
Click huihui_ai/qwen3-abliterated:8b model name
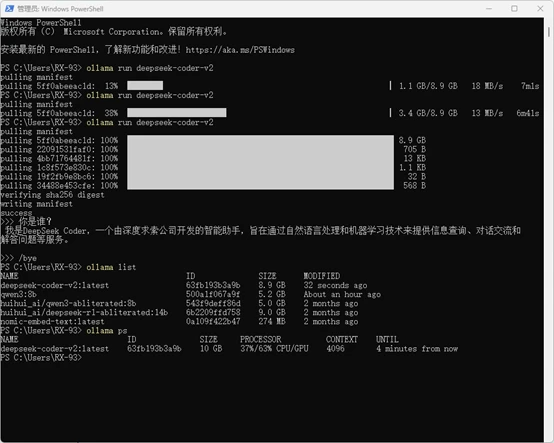[68, 303]
